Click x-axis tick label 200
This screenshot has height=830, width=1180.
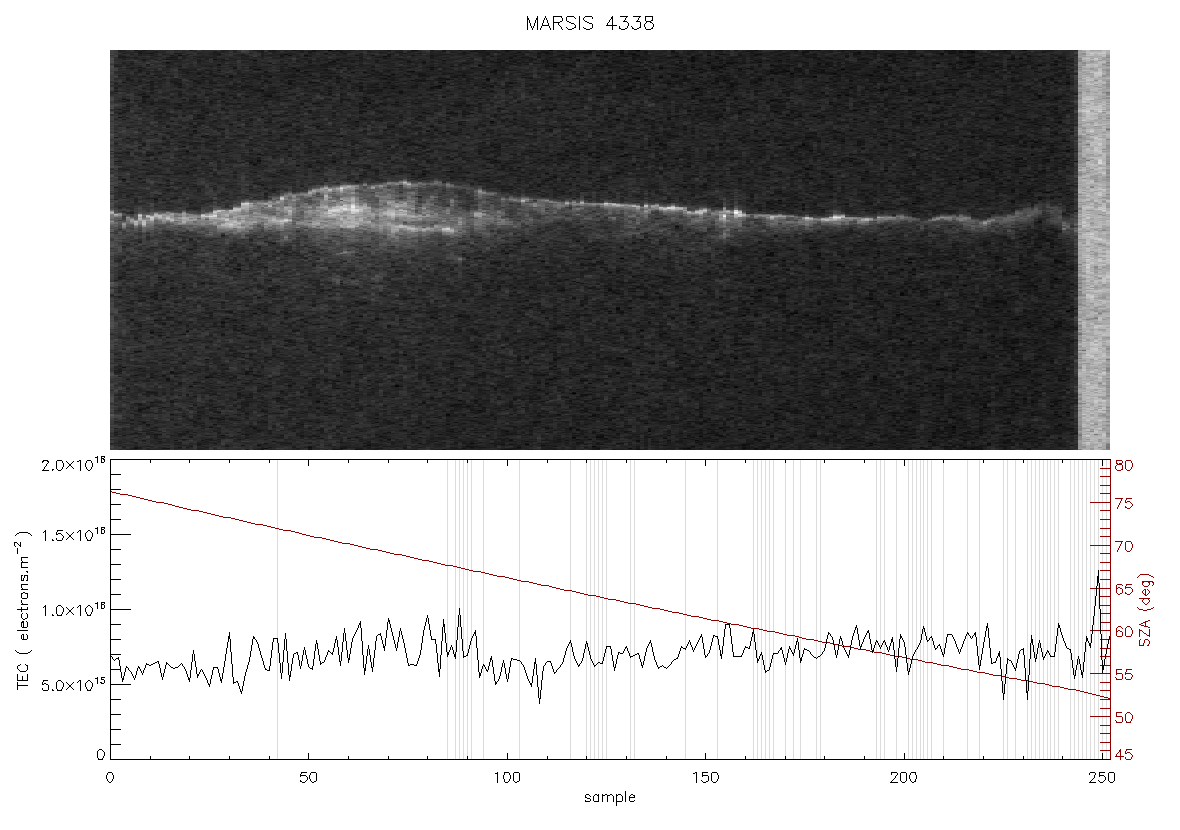pyautogui.click(x=903, y=777)
